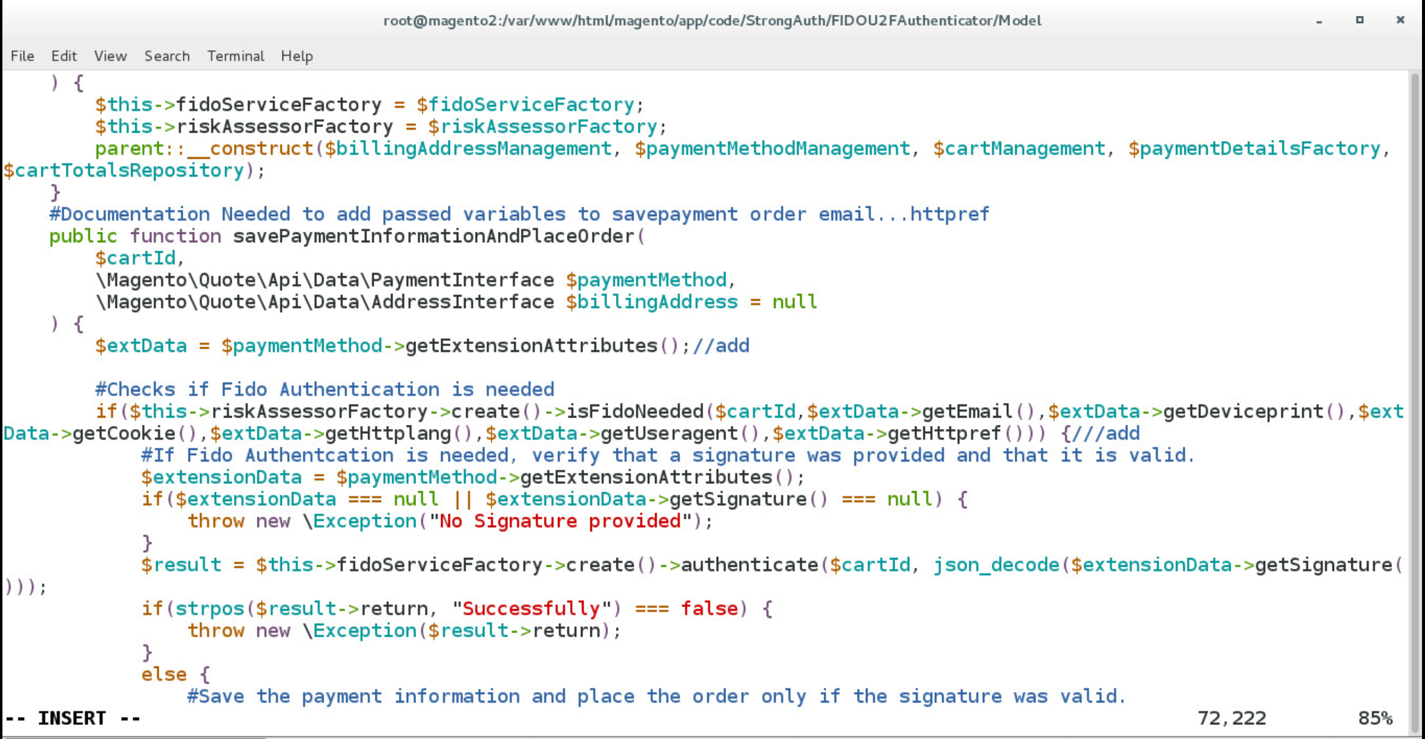Click the 'public function' keywords
The height and width of the screenshot is (739, 1425).
point(135,236)
